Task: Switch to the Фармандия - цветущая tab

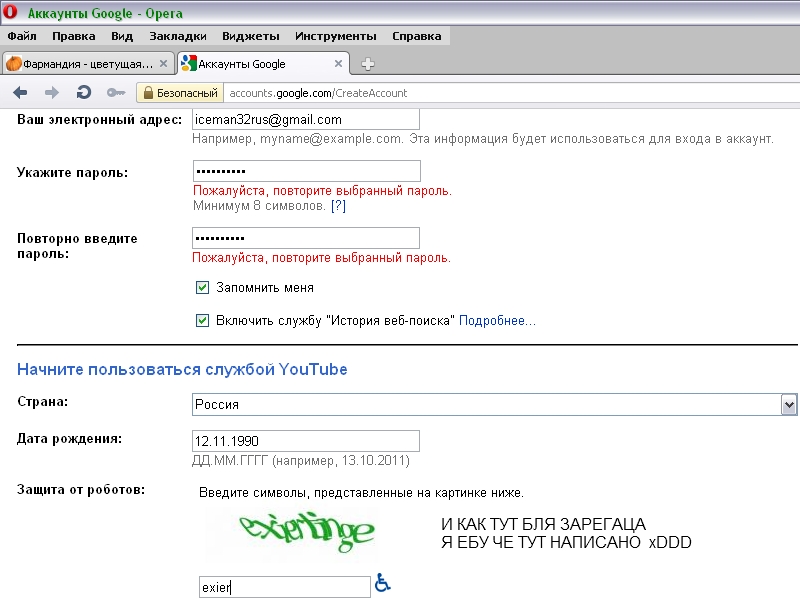Action: (x=87, y=64)
